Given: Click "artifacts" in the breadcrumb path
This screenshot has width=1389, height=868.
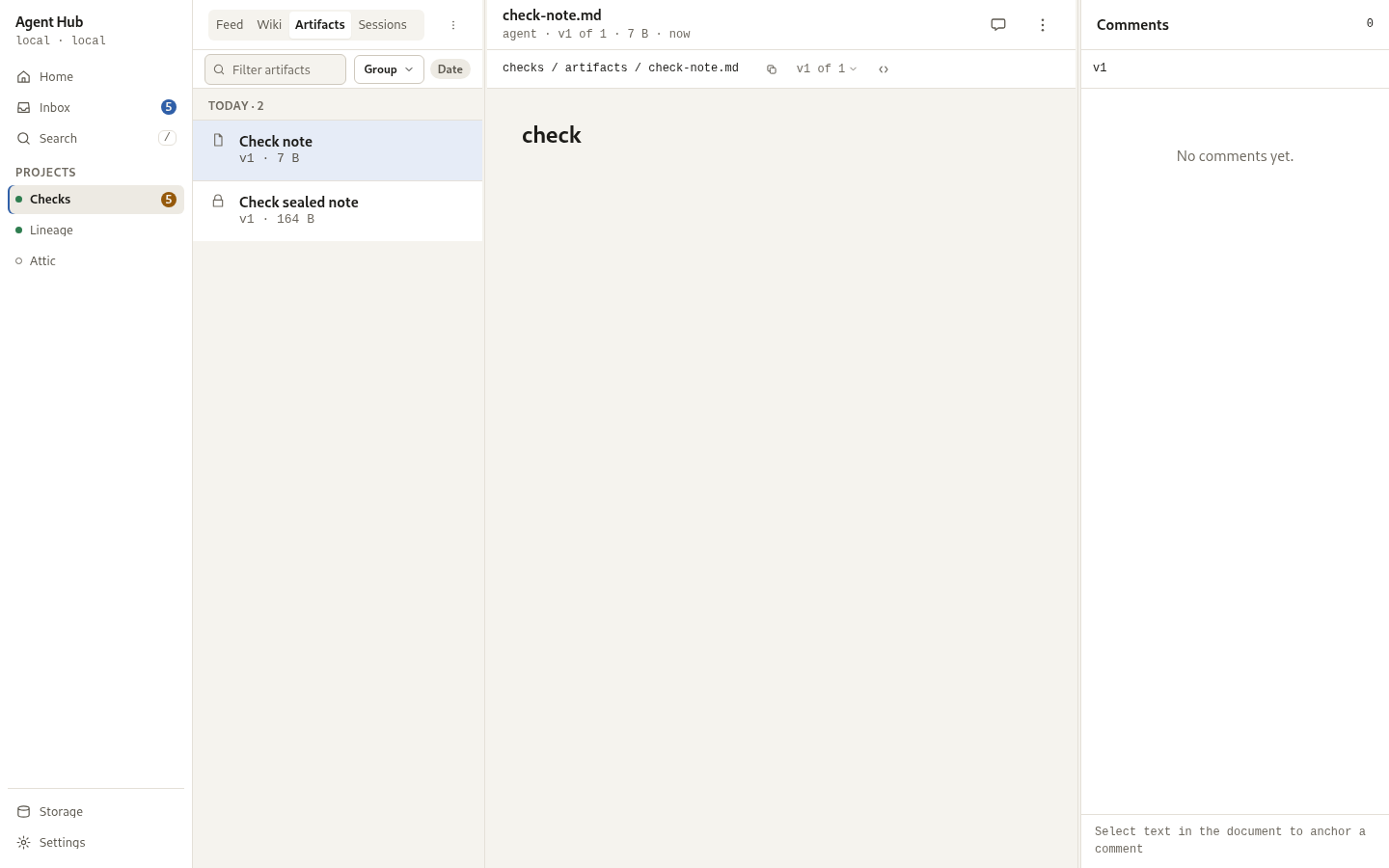Looking at the screenshot, I should point(596,68).
